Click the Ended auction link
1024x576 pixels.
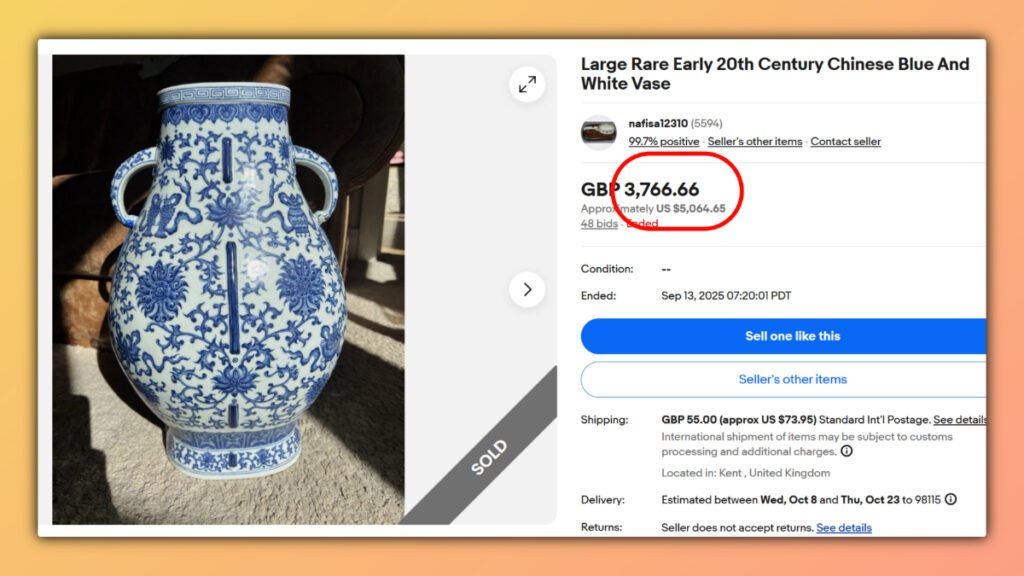[641, 223]
